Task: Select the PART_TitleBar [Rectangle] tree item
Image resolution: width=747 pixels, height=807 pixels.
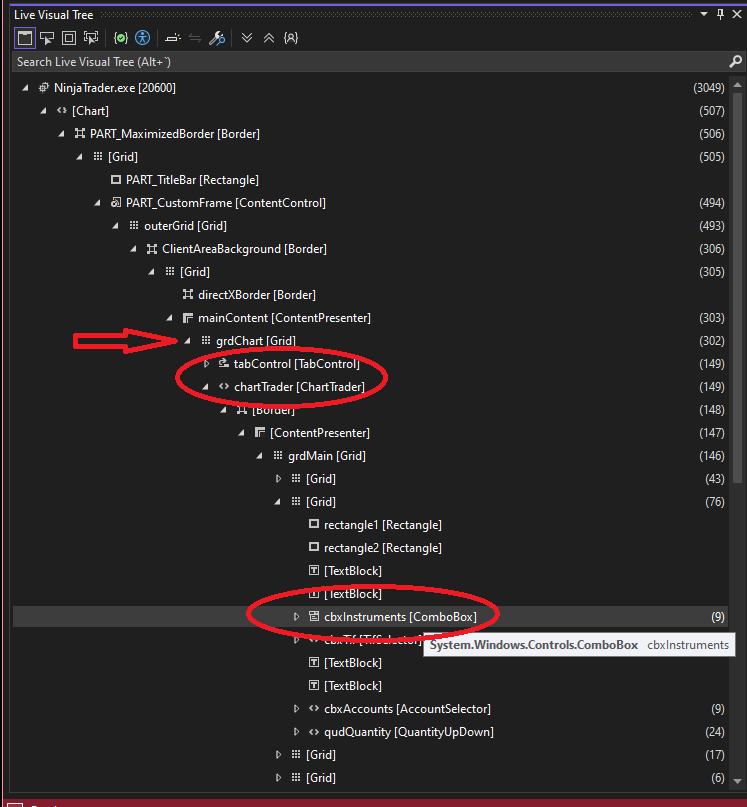Action: (x=191, y=180)
